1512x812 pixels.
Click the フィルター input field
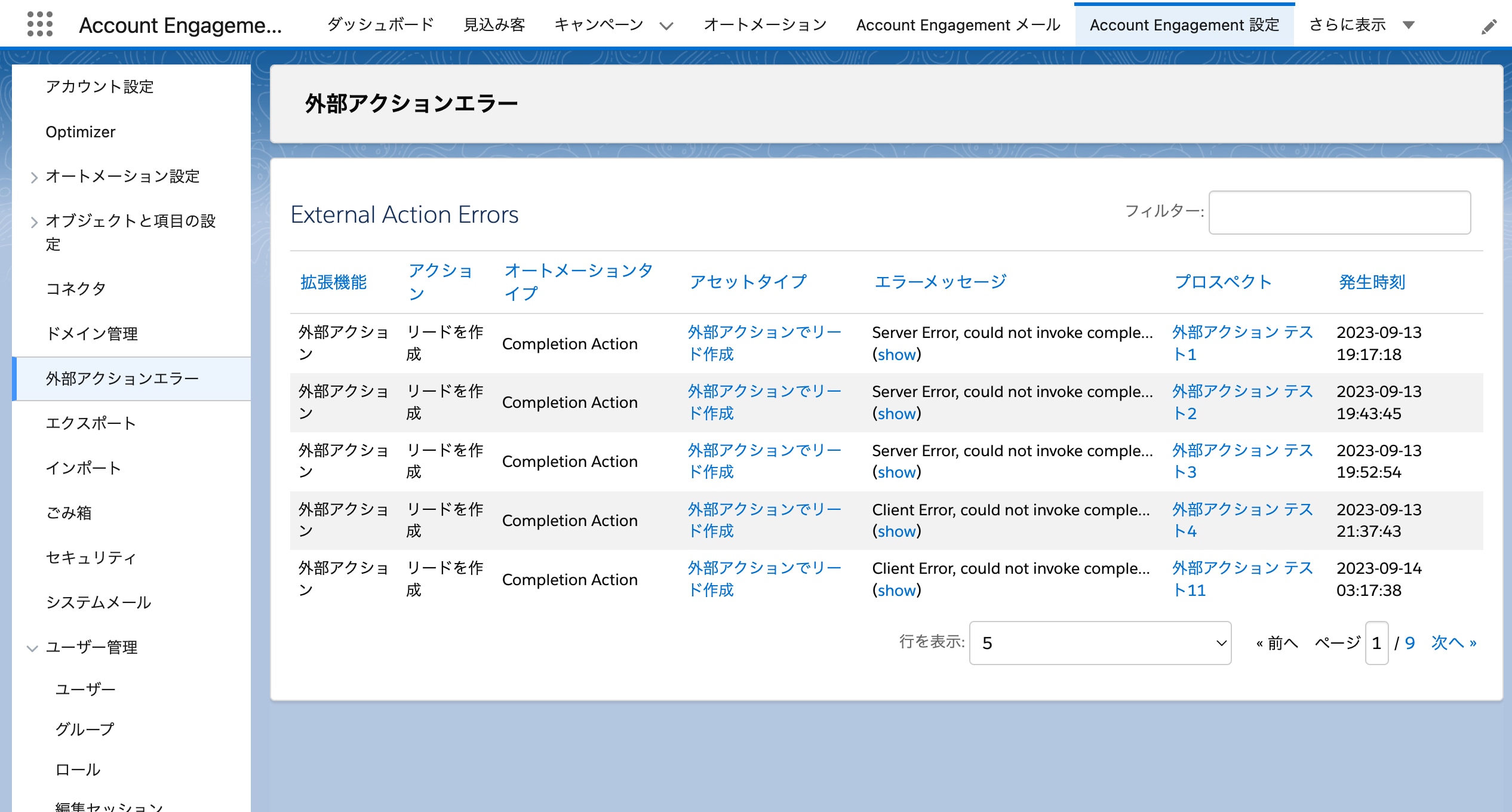(x=1339, y=213)
